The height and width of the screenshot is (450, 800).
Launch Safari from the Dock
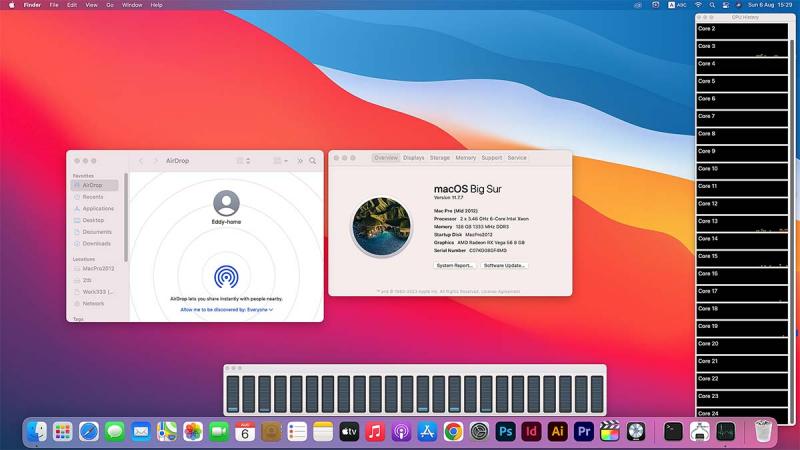point(89,432)
